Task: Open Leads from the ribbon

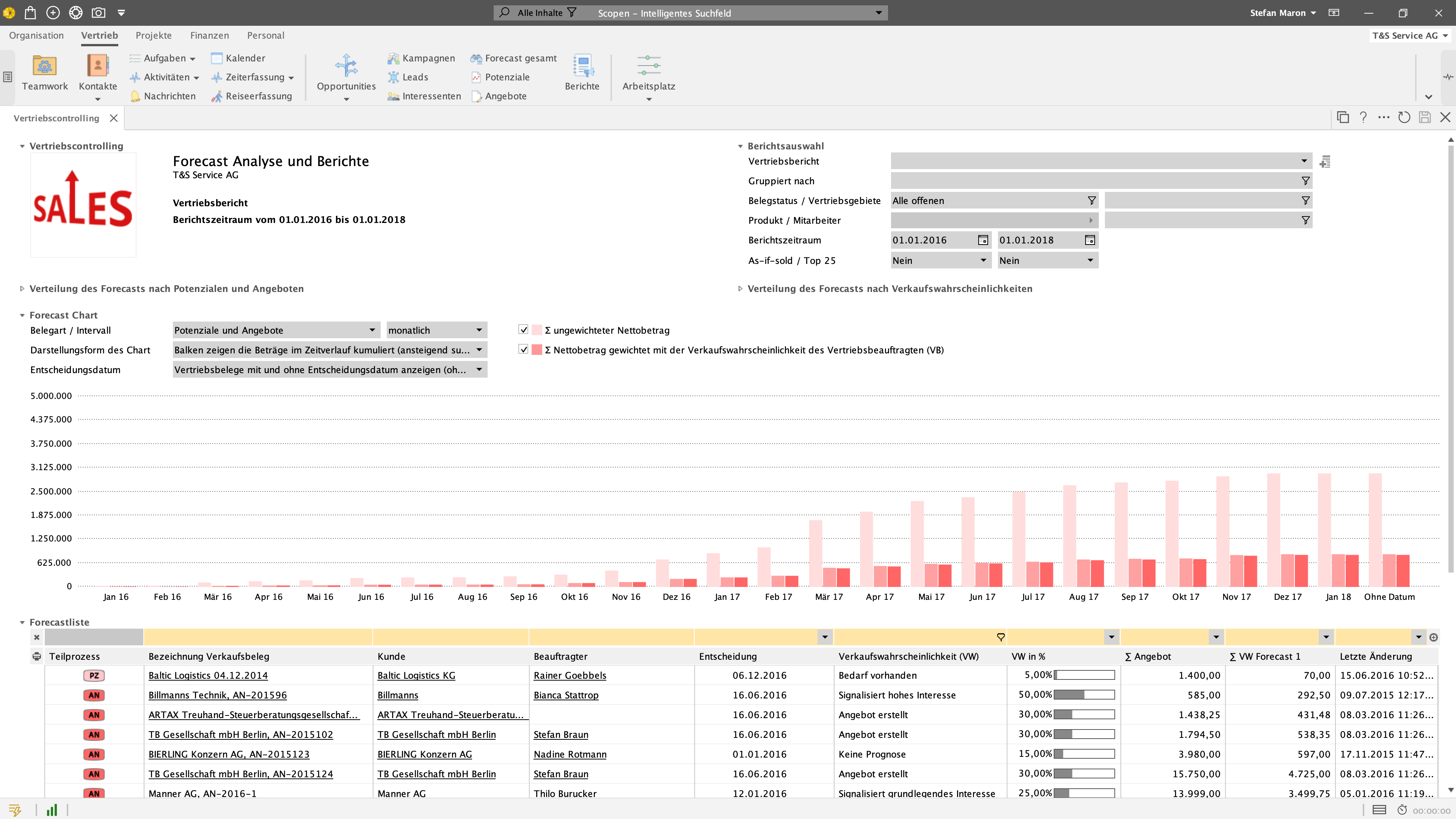Action: click(x=414, y=77)
